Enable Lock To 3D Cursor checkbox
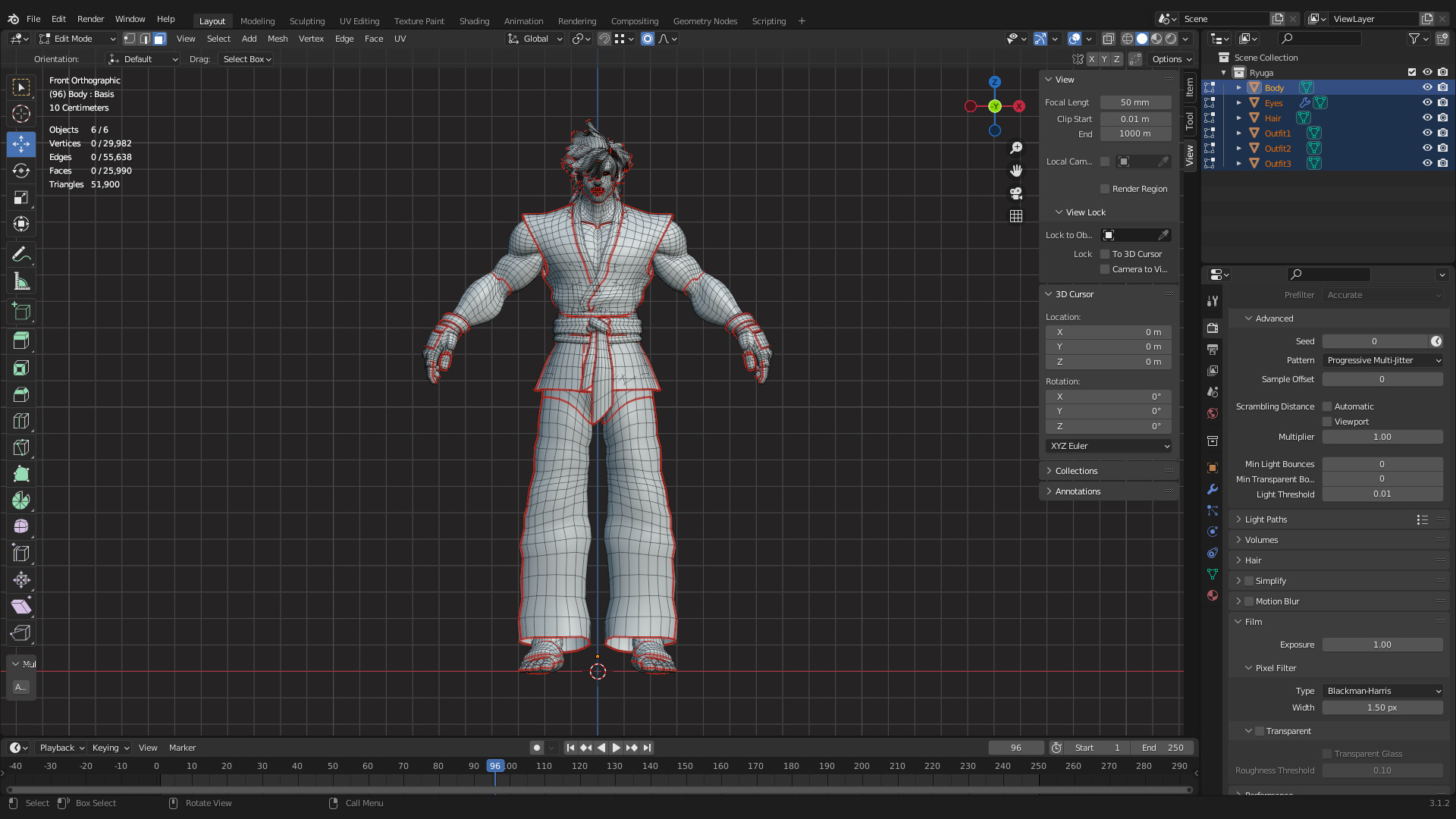The image size is (1456, 819). coord(1105,254)
